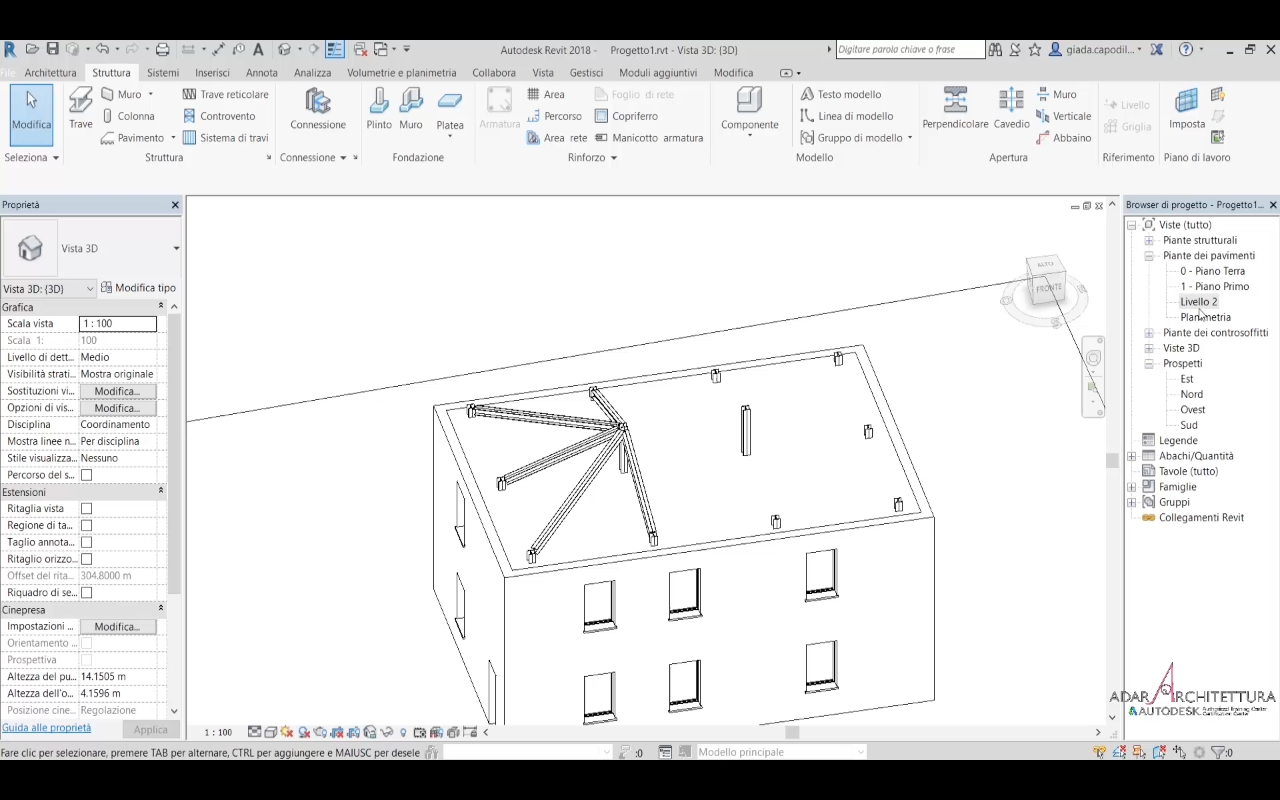Expand the Famiglie node in project browser
1280x800 pixels.
click(1132, 487)
